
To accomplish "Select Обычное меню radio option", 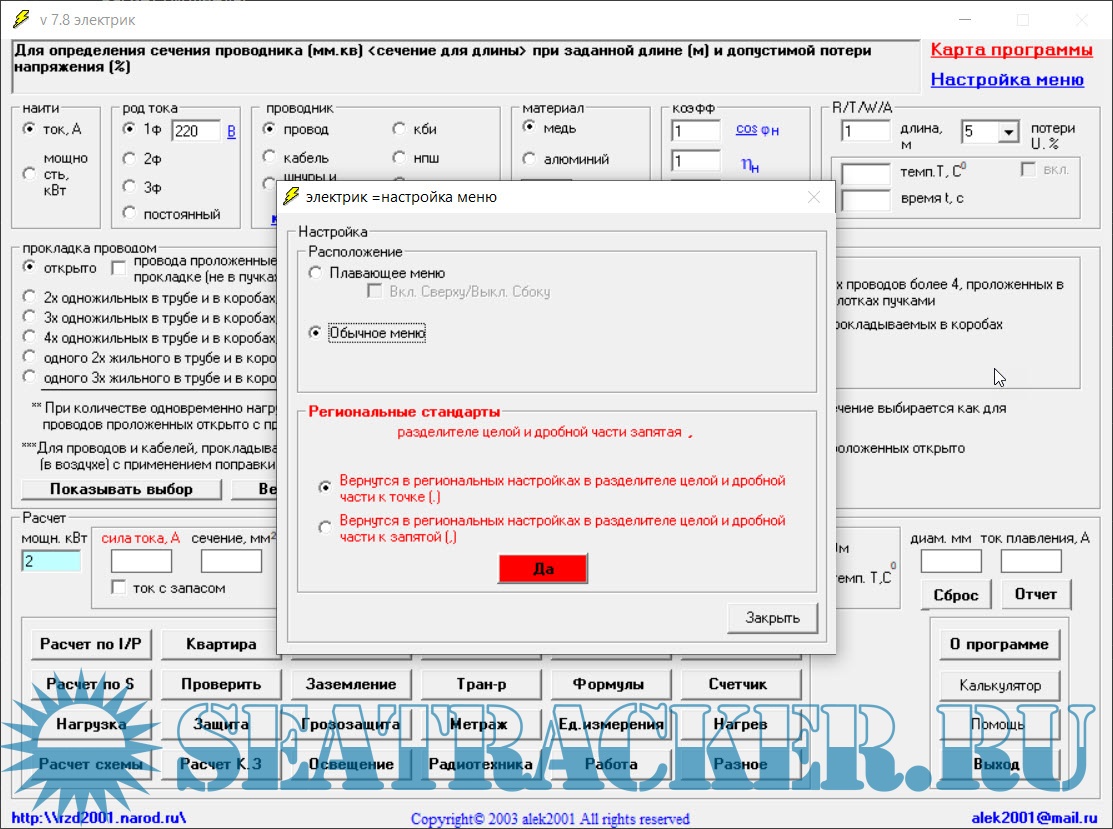I will pyautogui.click(x=316, y=333).
